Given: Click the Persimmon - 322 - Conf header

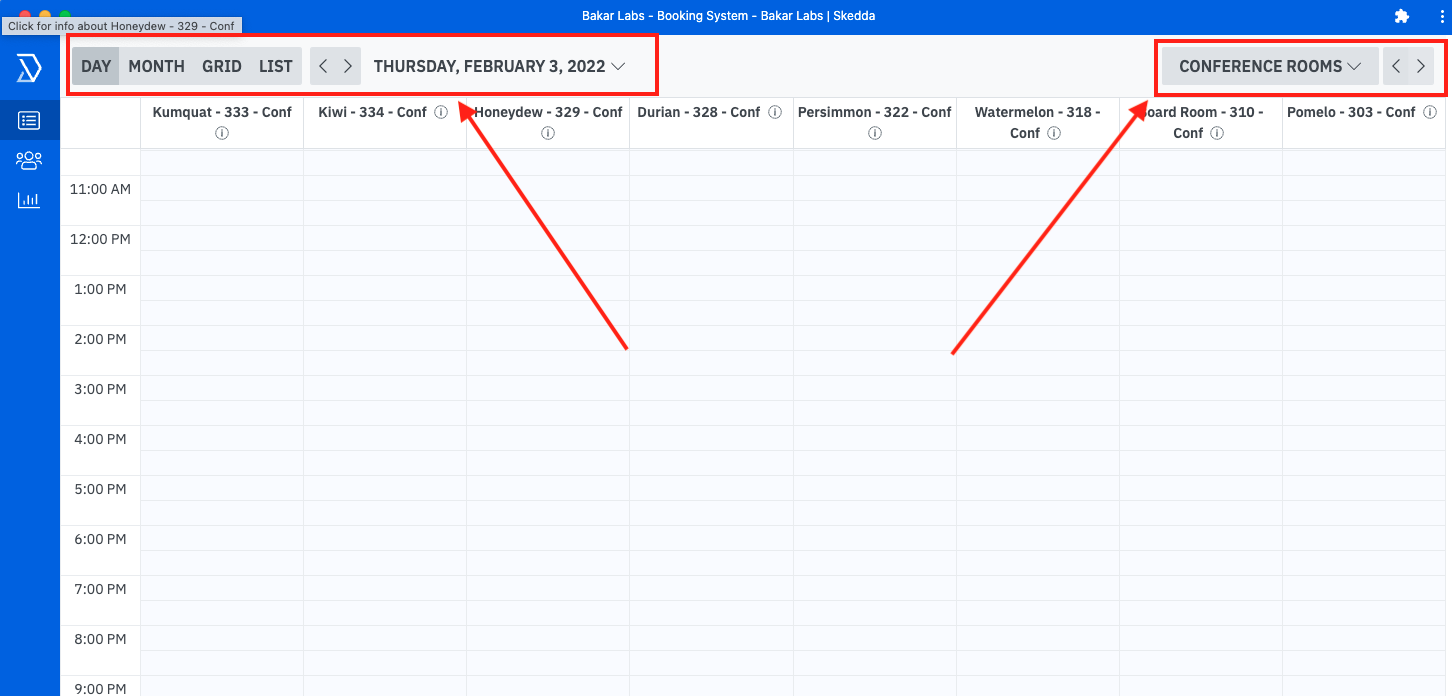Looking at the screenshot, I should coord(875,112).
